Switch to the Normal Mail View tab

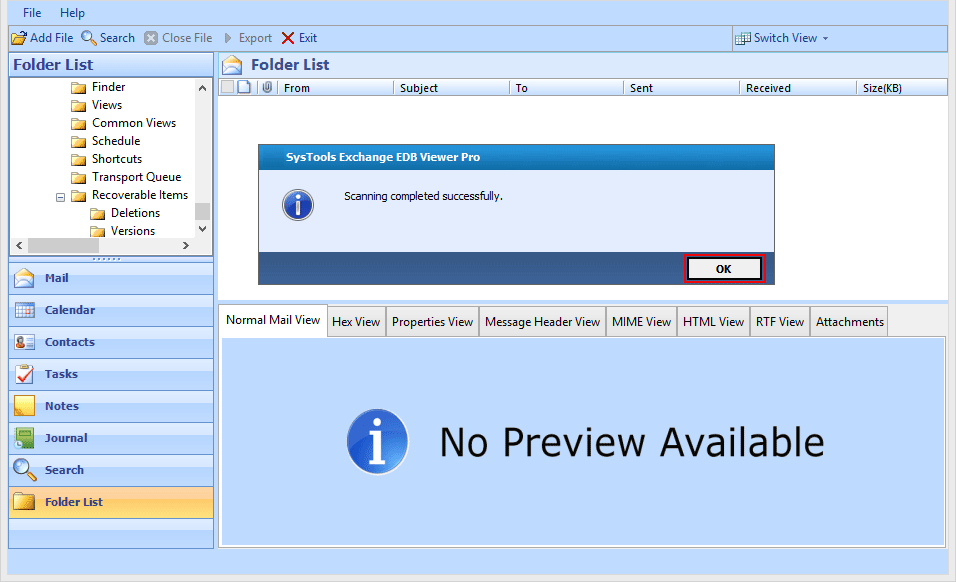tap(273, 320)
